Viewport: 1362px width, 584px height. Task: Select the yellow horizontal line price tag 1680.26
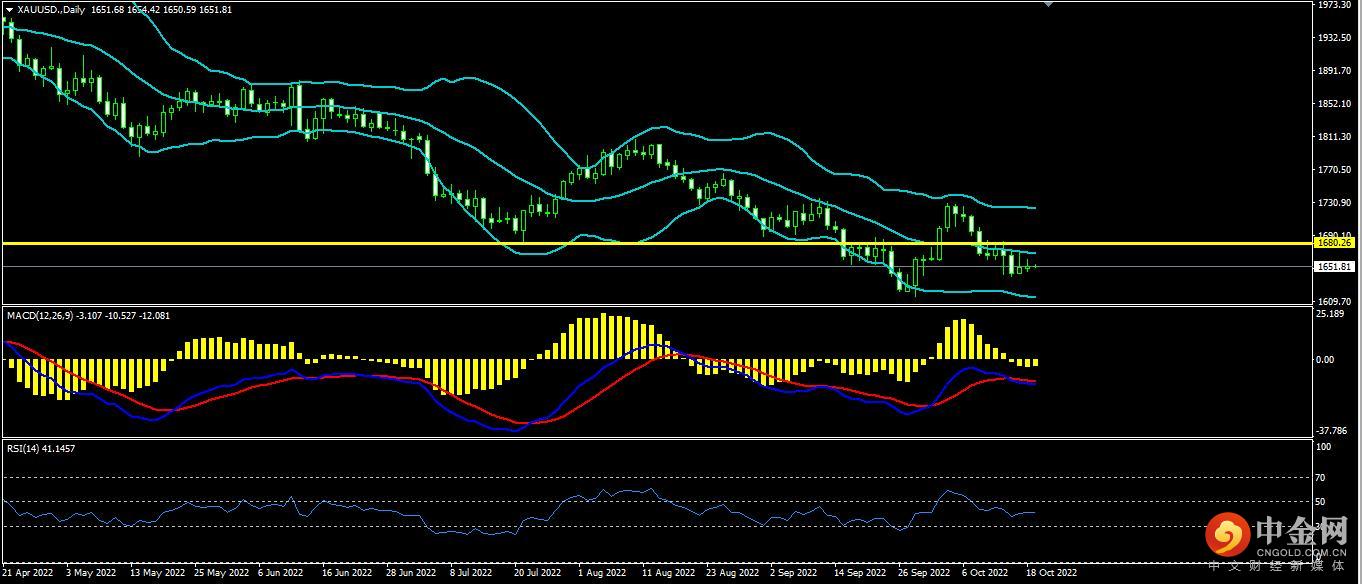(x=1334, y=243)
